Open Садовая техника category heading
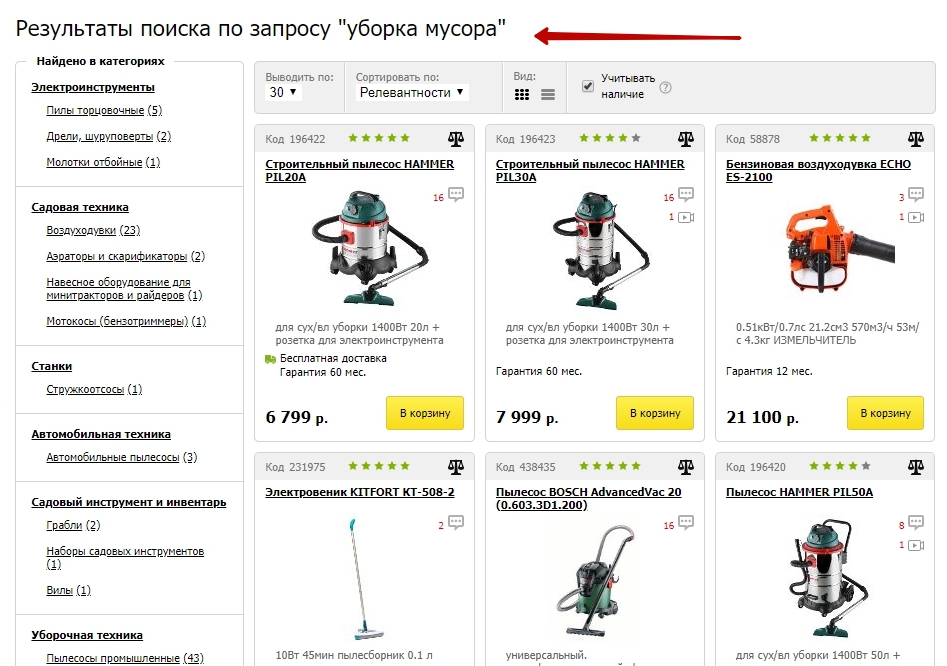The width and height of the screenshot is (947, 666). click(80, 207)
